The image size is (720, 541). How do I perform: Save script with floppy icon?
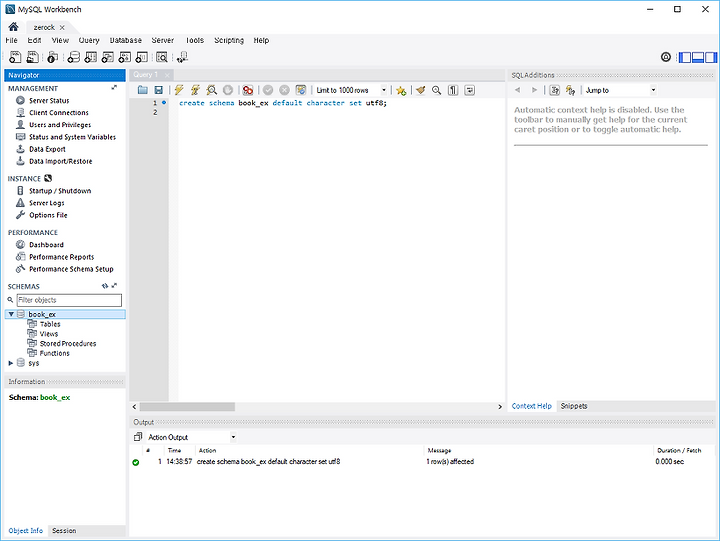(x=158, y=90)
